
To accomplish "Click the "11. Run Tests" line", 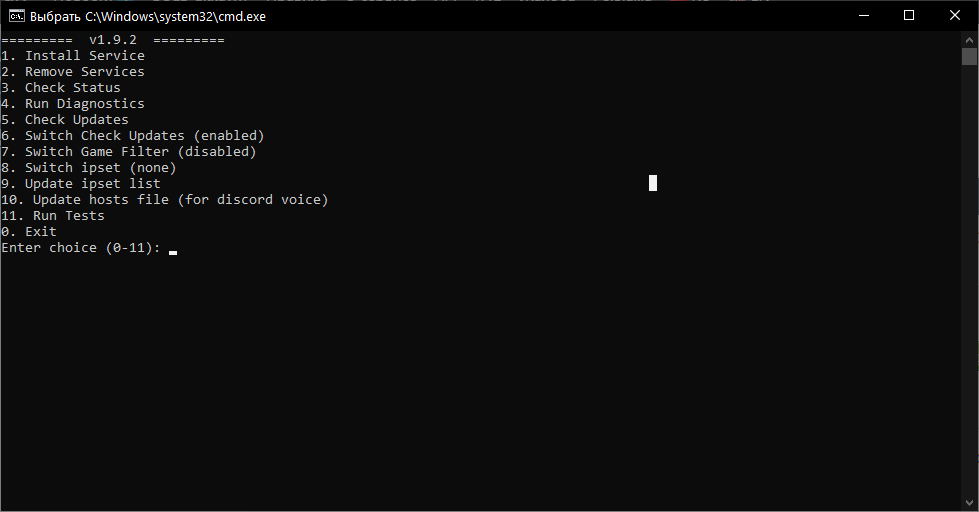I will (53, 216).
